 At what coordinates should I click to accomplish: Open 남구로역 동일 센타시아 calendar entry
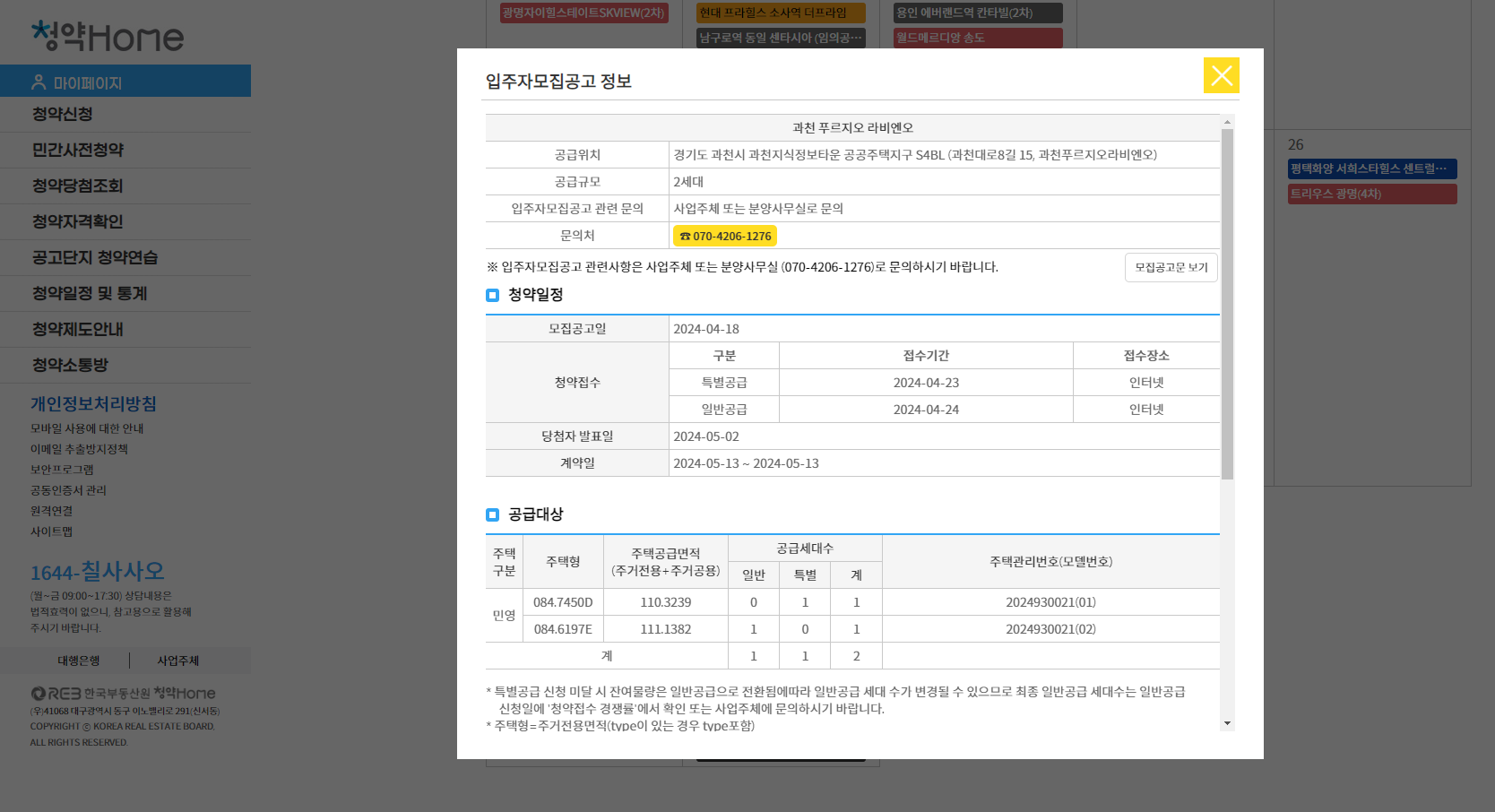coord(781,38)
